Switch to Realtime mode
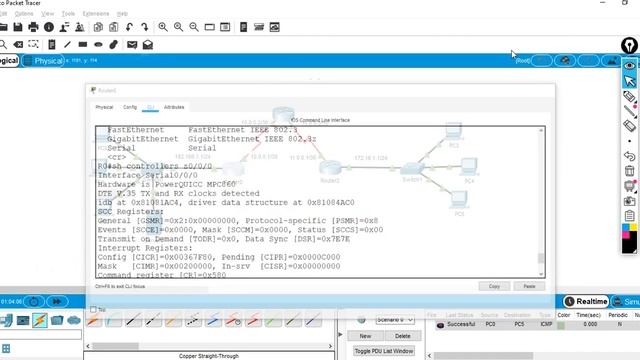The width and height of the screenshot is (640, 360). (587, 302)
